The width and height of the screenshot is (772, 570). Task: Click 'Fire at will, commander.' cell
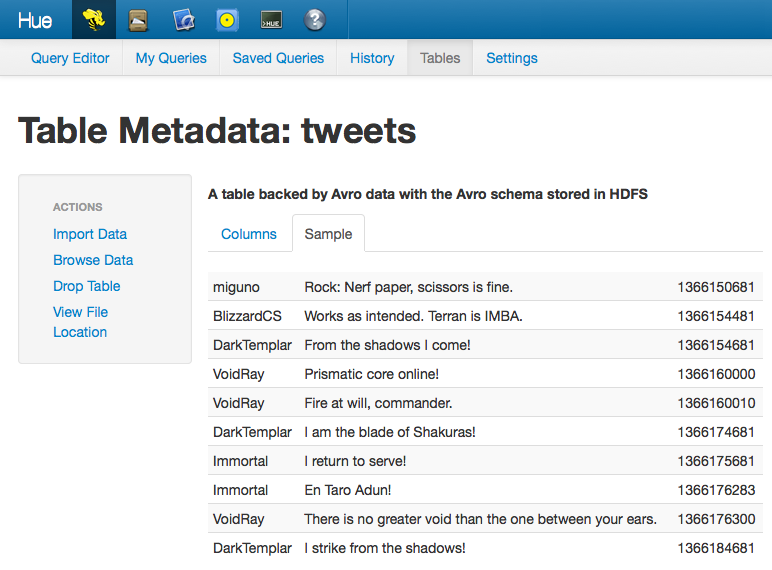click(378, 403)
